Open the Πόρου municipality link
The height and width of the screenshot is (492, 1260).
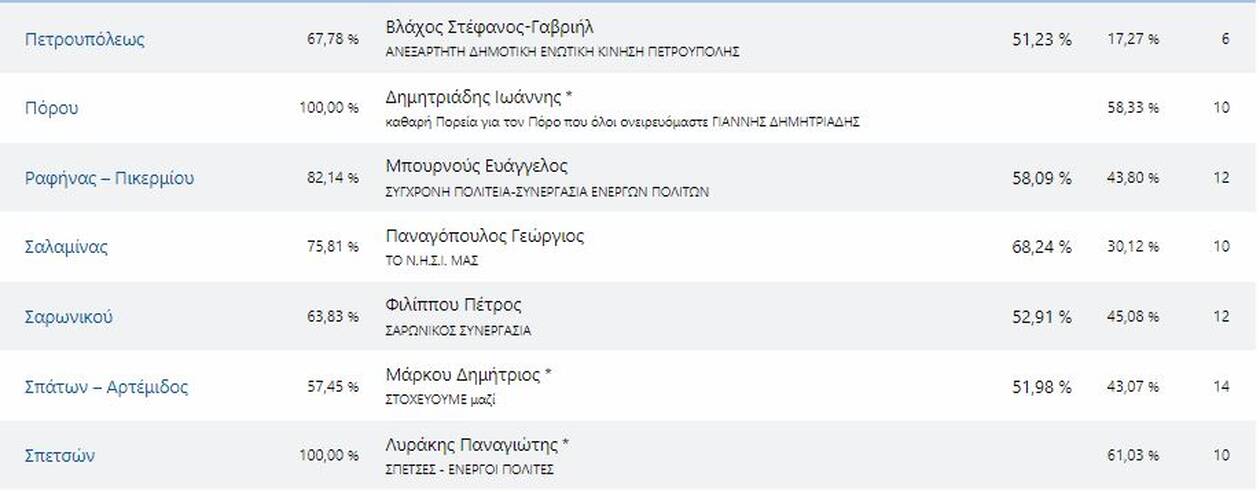coord(52,108)
